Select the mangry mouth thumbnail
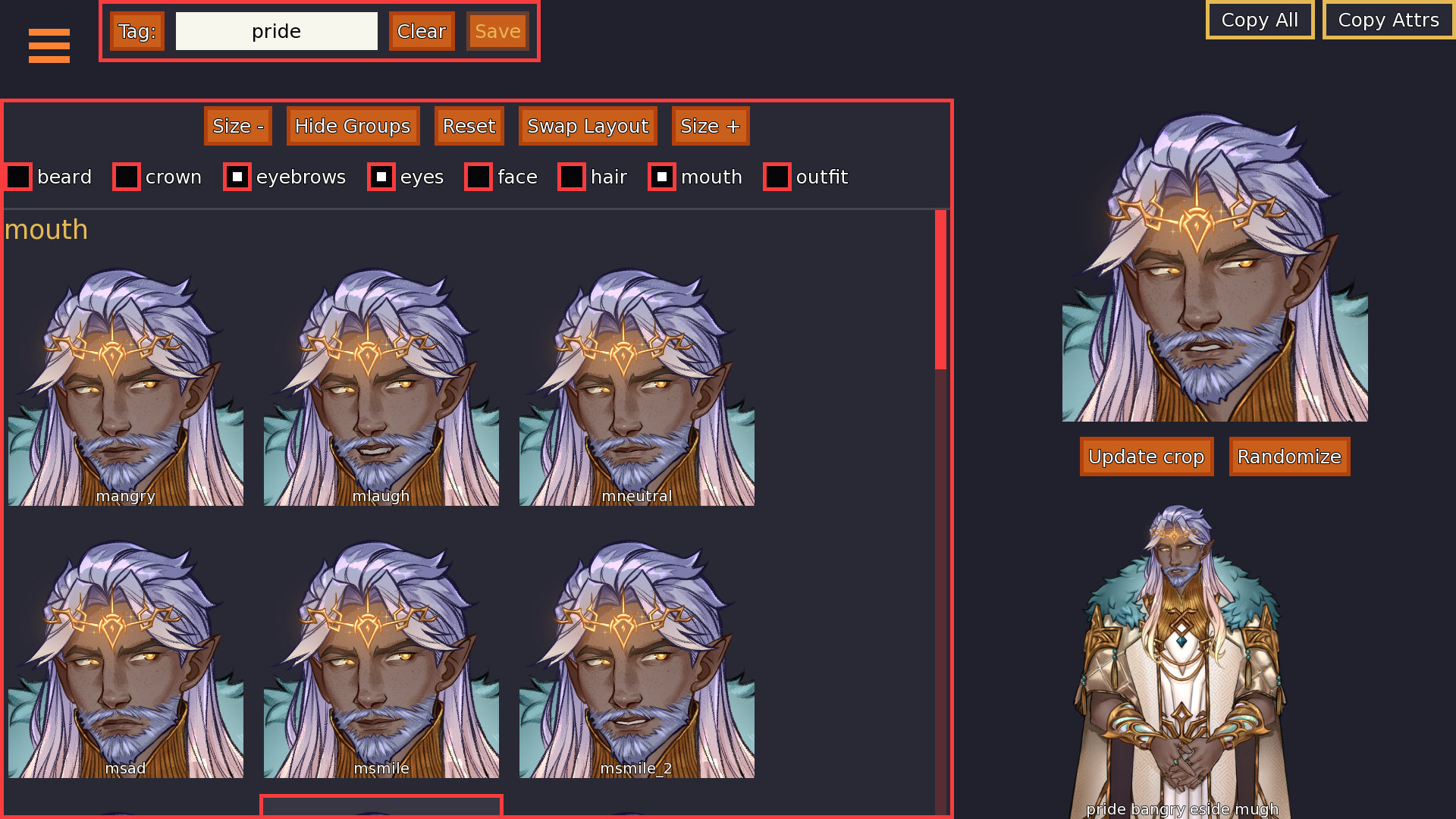 click(126, 387)
